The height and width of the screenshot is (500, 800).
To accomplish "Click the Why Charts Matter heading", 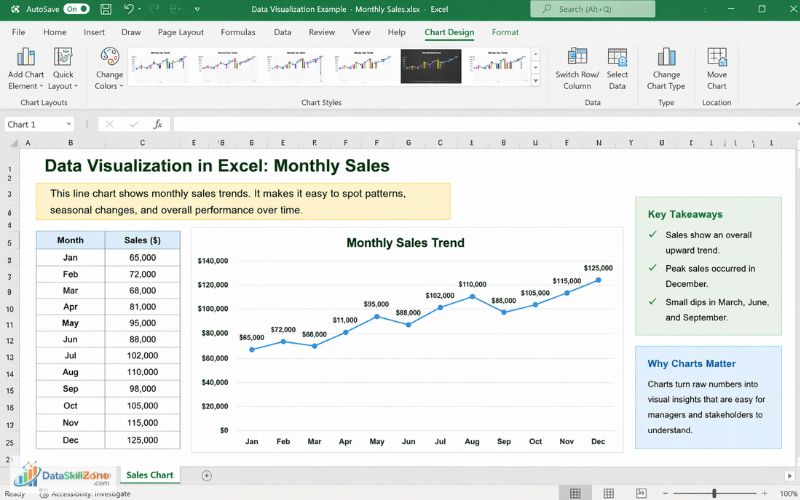I will [691, 364].
